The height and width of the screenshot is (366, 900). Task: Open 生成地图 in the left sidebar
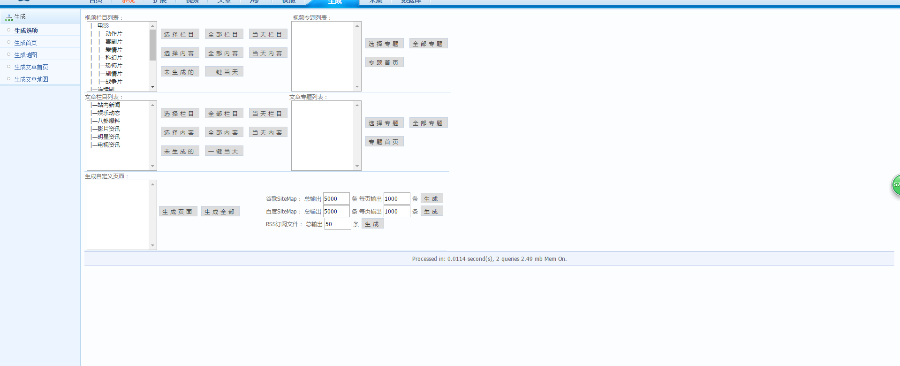point(26,54)
